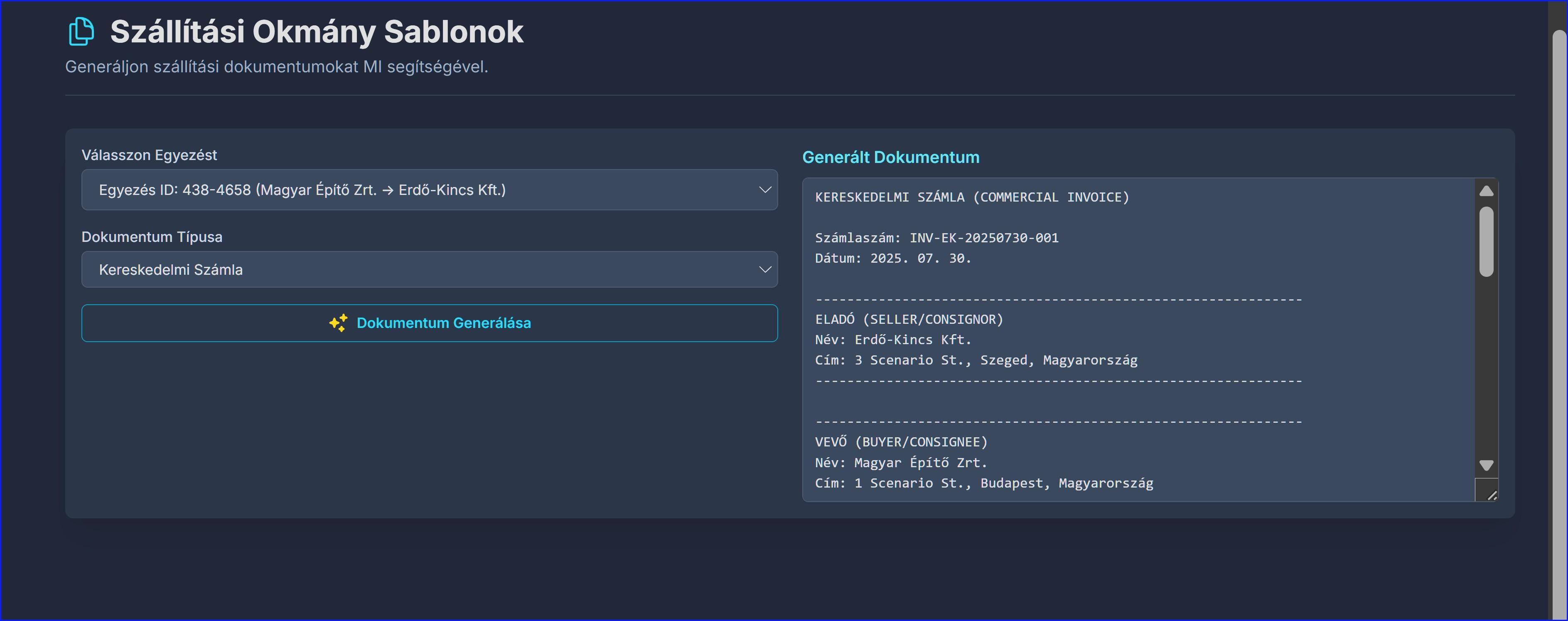Click the Dokumentum Típusa label
This screenshot has height=621, width=1568.
pos(152,237)
